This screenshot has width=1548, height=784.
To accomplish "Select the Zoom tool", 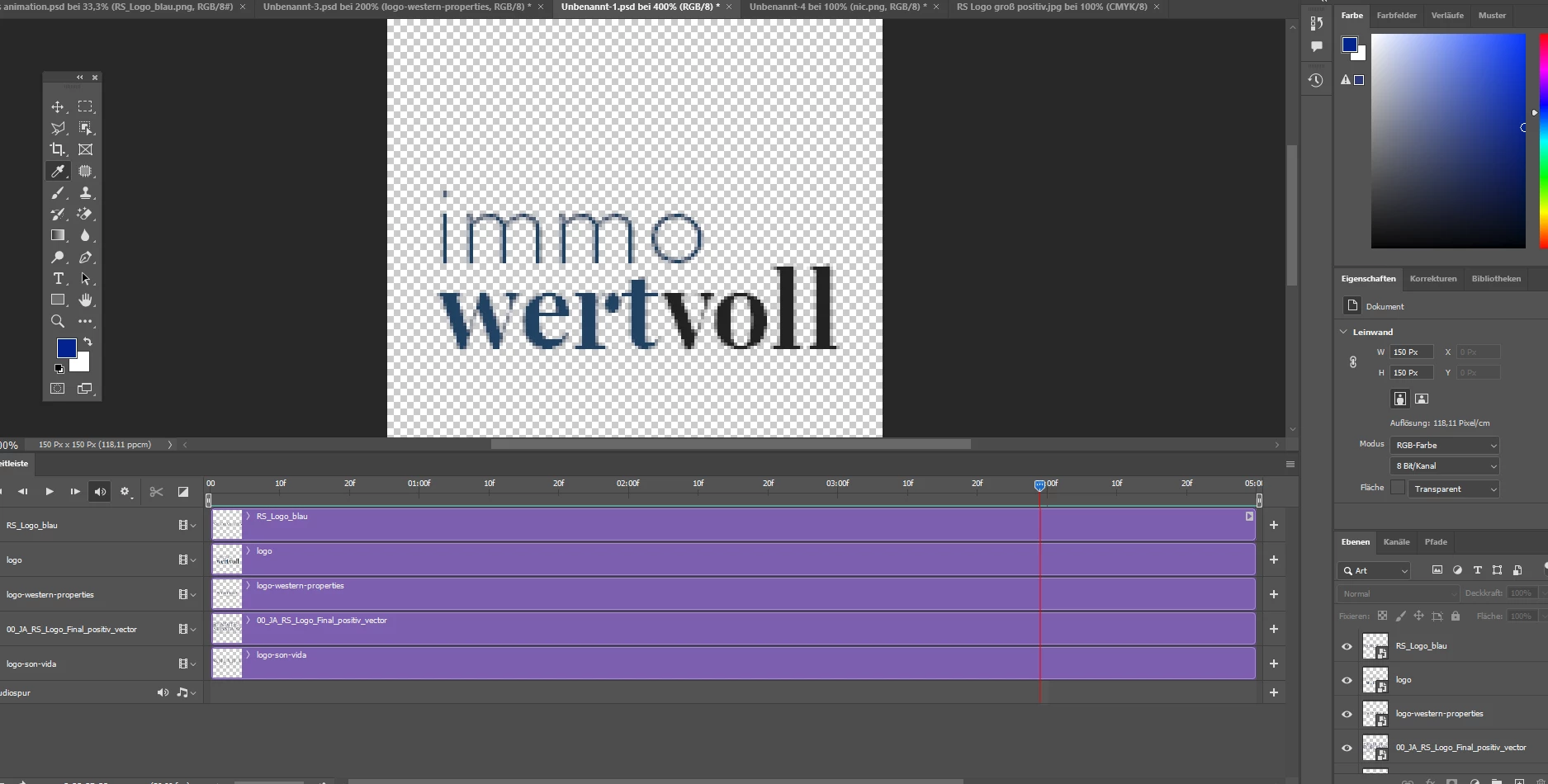I will point(58,322).
